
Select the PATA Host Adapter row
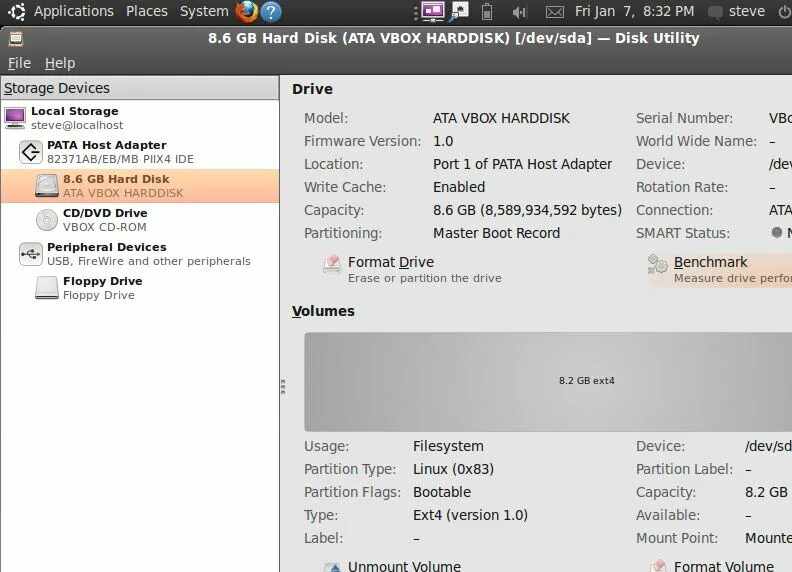pos(140,152)
